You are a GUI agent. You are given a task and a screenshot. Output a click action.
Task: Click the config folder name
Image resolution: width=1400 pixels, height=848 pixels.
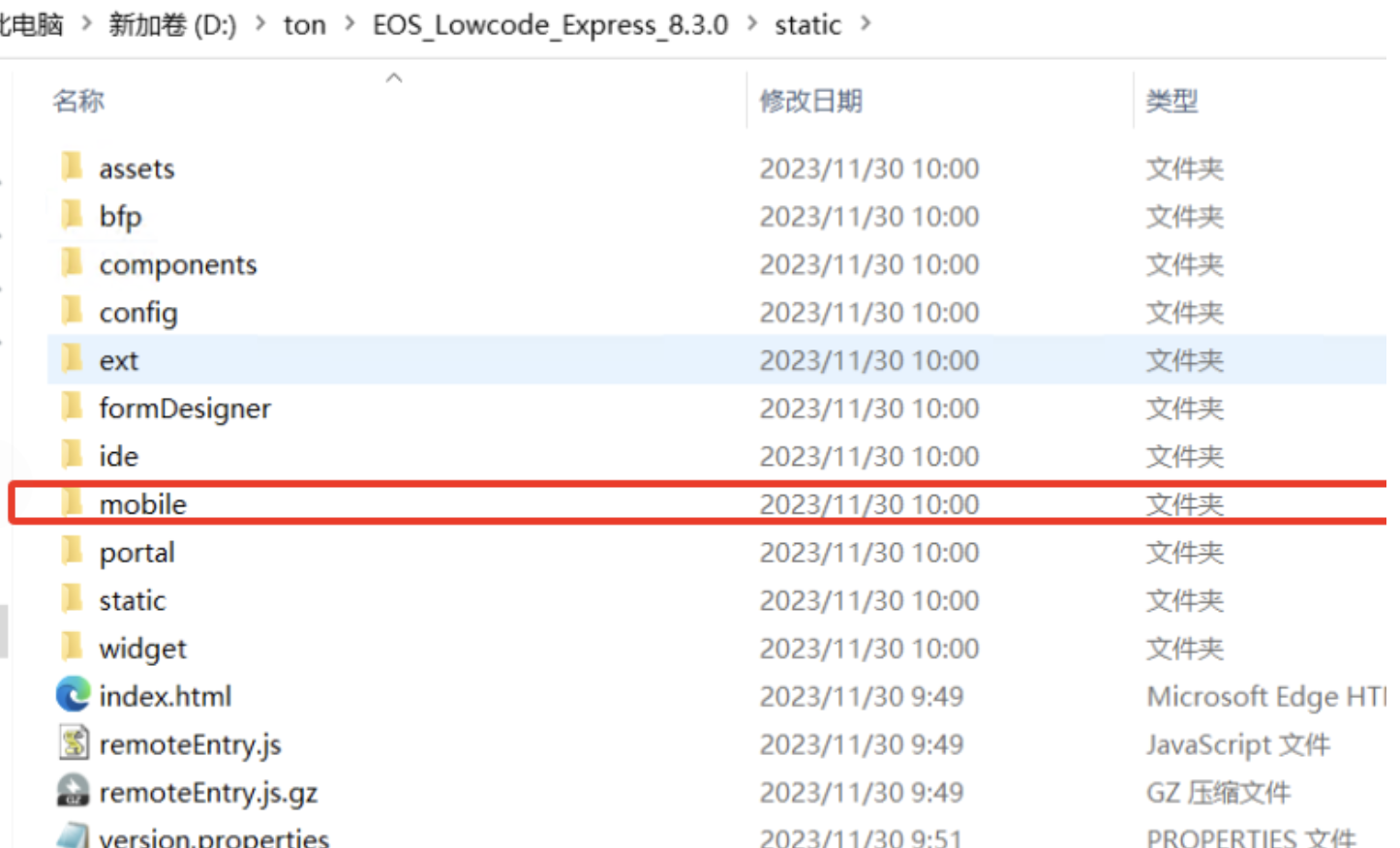pos(138,313)
